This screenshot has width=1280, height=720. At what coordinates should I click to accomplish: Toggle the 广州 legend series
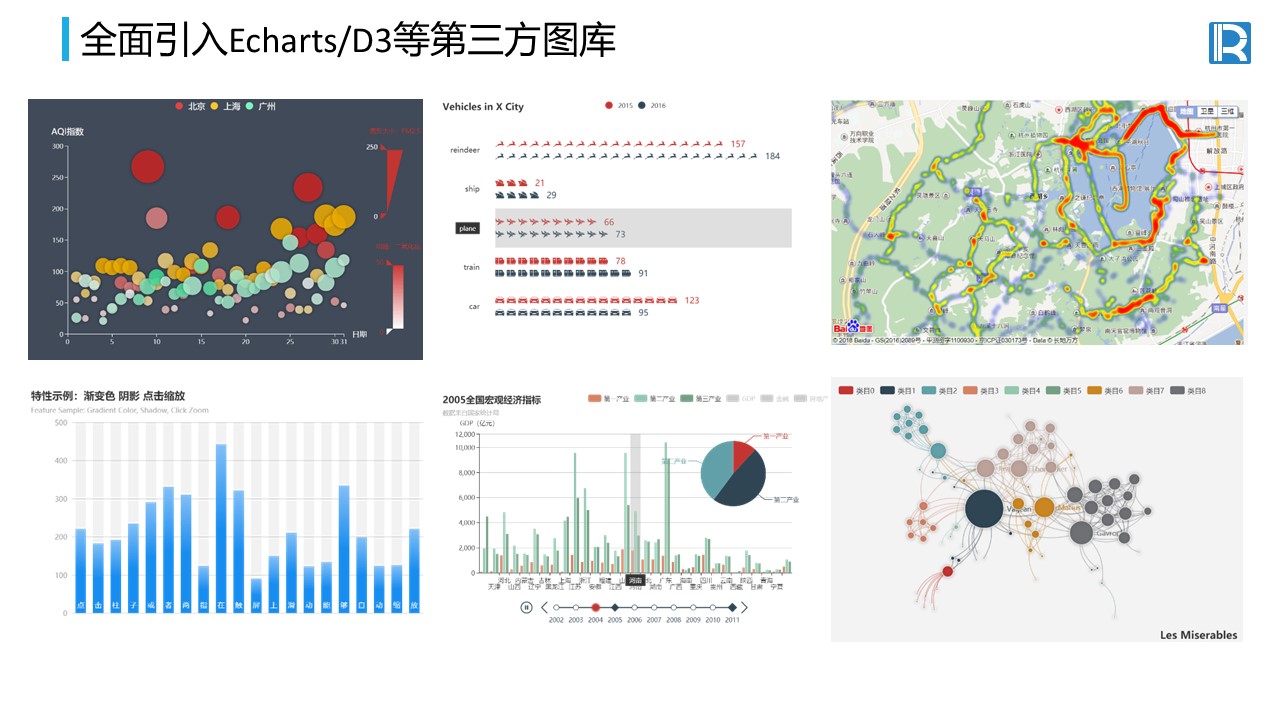[261, 106]
